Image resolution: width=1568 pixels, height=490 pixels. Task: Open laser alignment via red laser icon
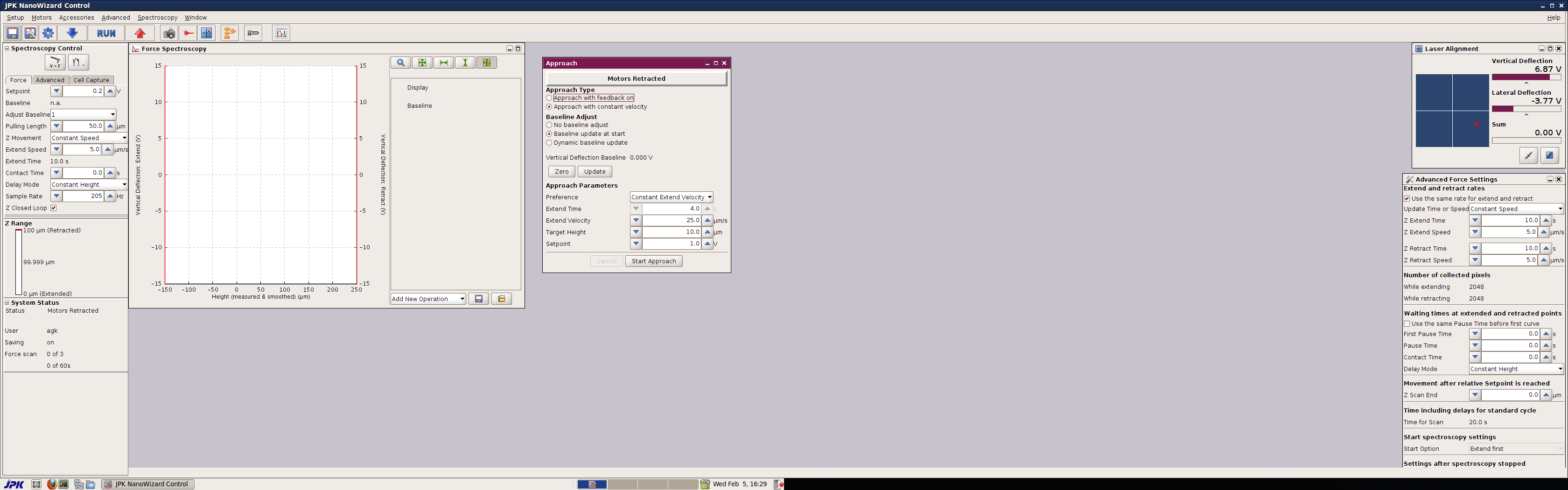point(189,33)
